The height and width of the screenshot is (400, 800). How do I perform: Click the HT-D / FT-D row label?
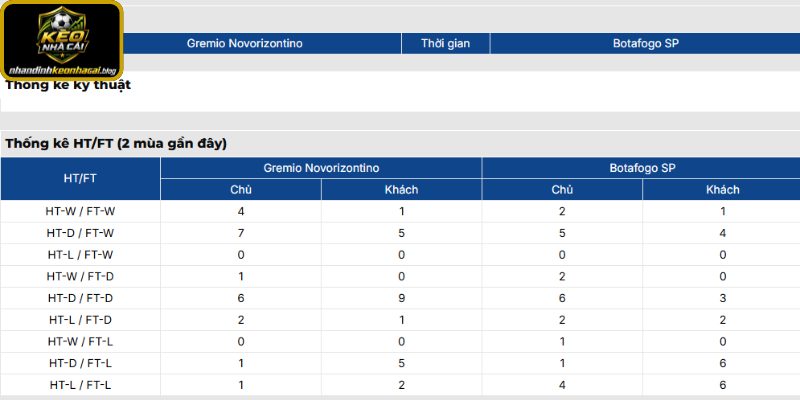click(x=81, y=298)
